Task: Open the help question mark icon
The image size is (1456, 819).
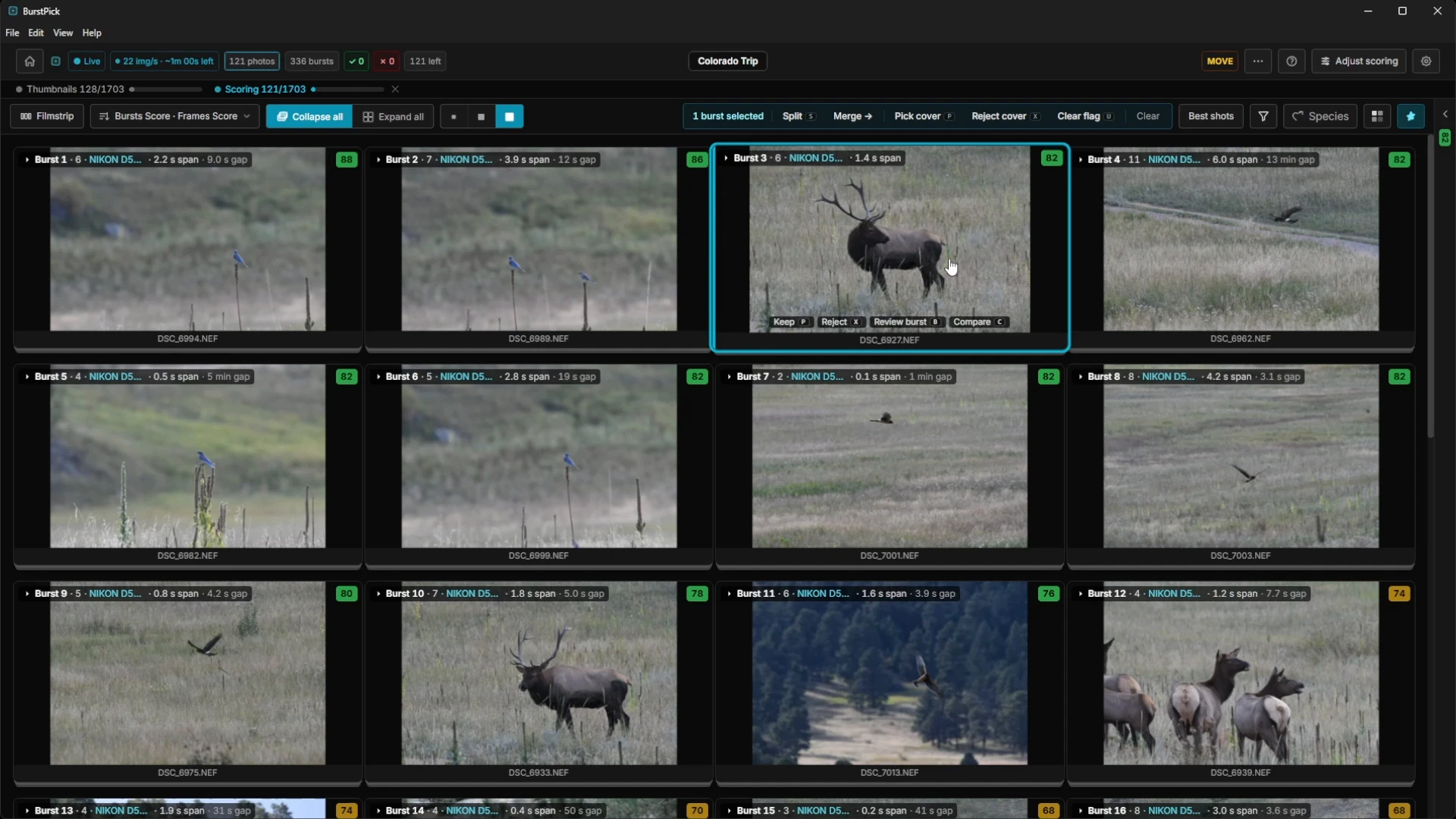Action: tap(1291, 61)
